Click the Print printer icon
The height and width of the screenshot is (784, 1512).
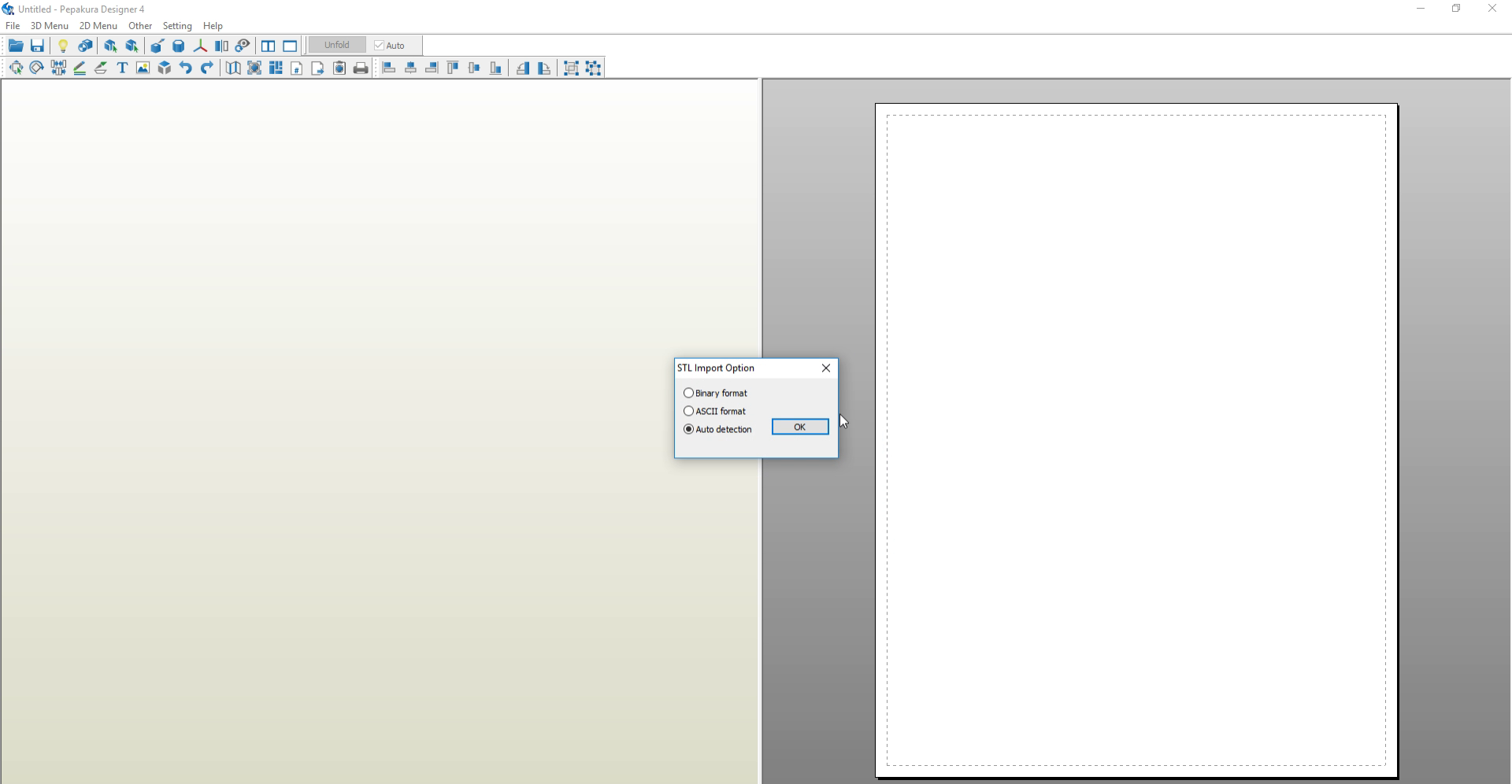pyautogui.click(x=361, y=68)
